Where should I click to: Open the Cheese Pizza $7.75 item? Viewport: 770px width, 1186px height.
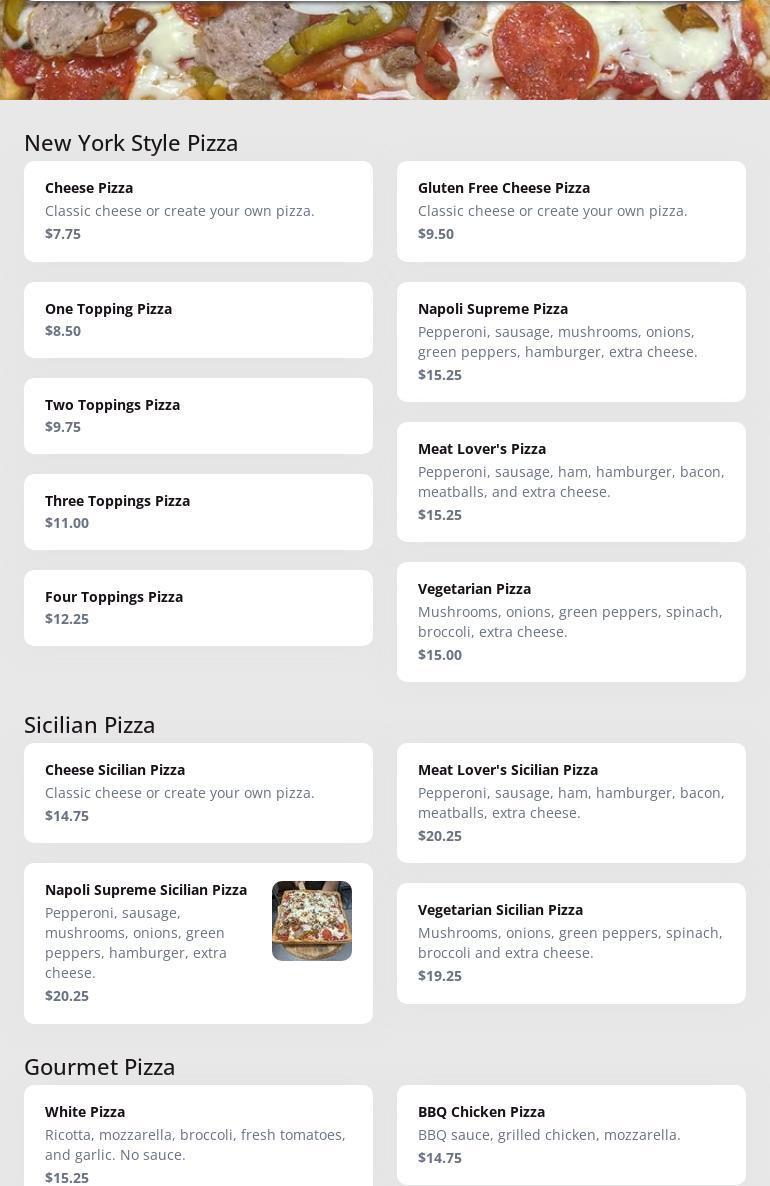198,211
